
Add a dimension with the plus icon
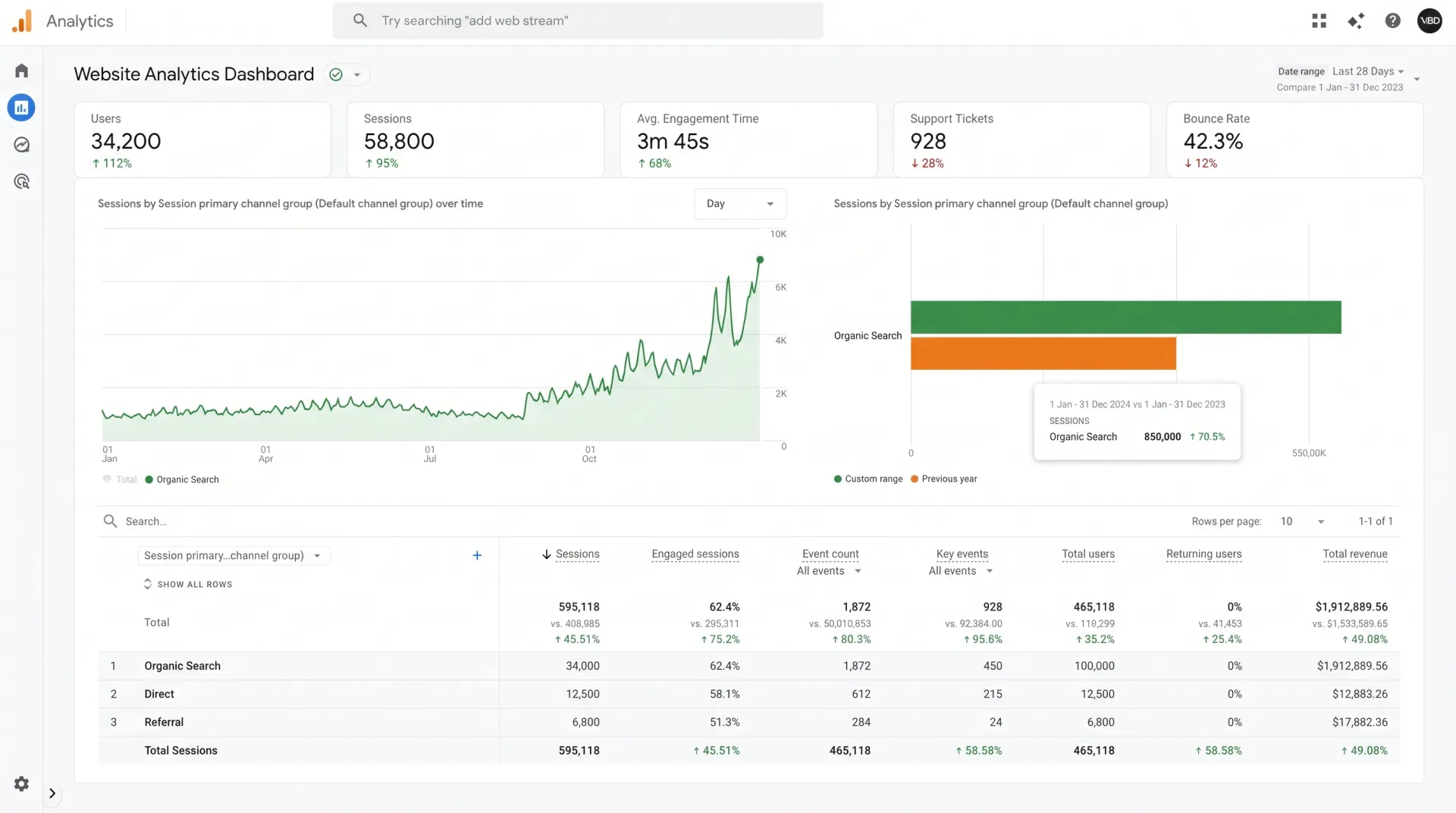tap(477, 555)
